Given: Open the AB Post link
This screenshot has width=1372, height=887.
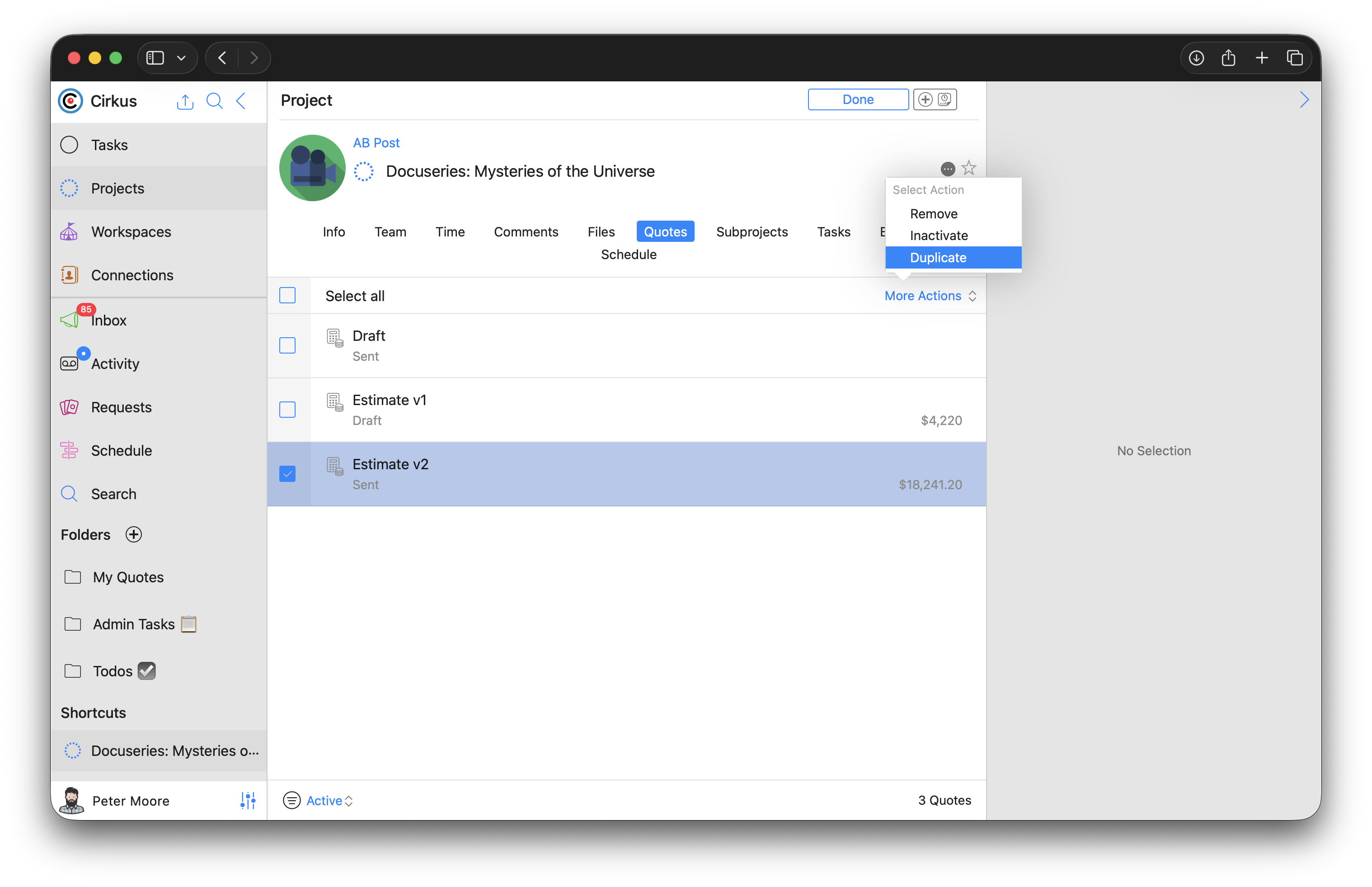Looking at the screenshot, I should (x=376, y=143).
